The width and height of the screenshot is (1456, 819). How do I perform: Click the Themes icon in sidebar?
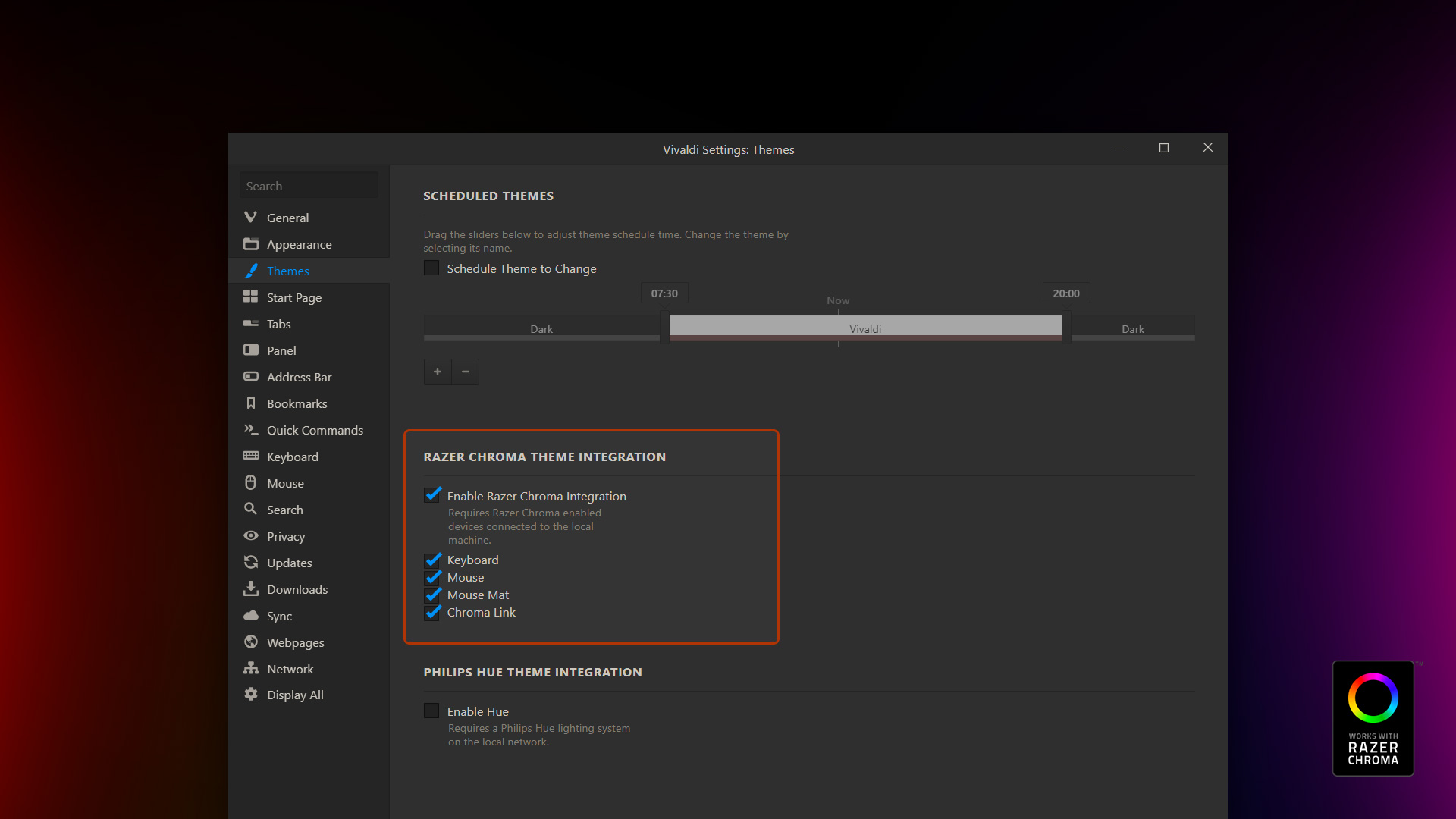coord(252,270)
